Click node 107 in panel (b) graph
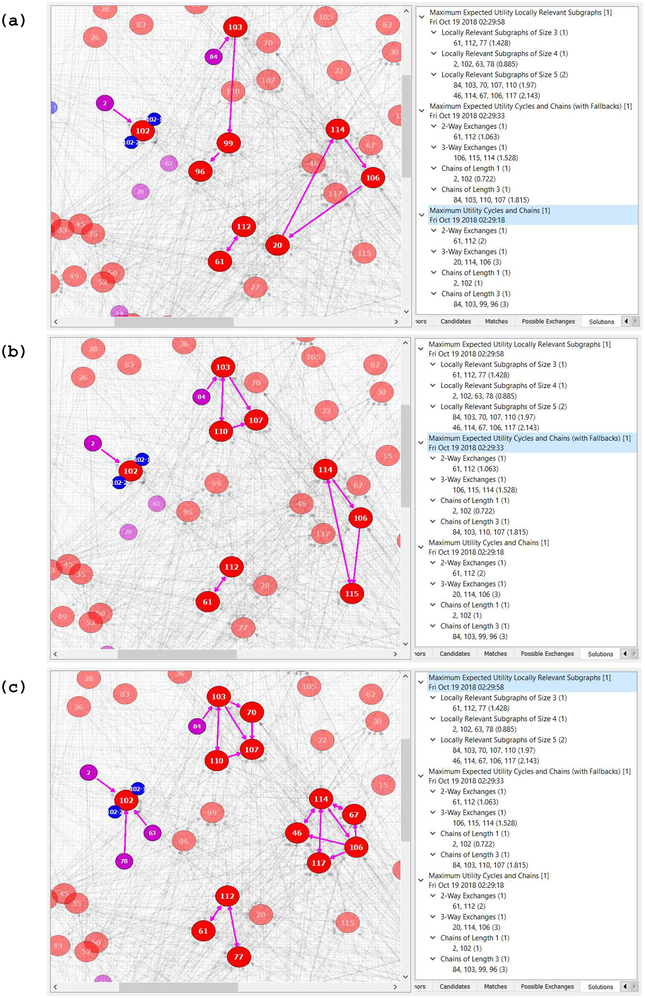Screen dimensions: 645x998 [256, 420]
